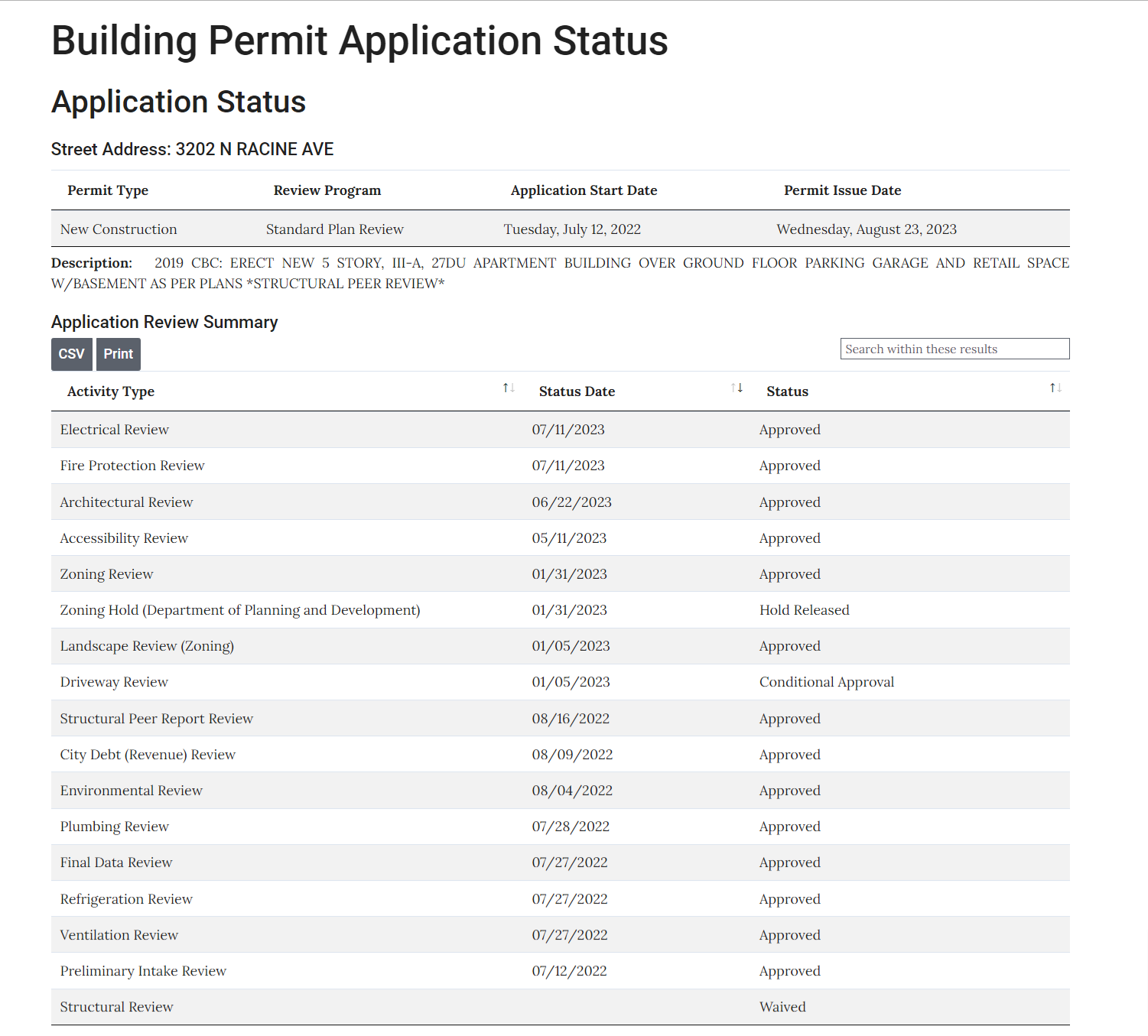The height and width of the screenshot is (1036, 1148).
Task: Select 'Fire Protection Review' row text
Action: pos(132,466)
